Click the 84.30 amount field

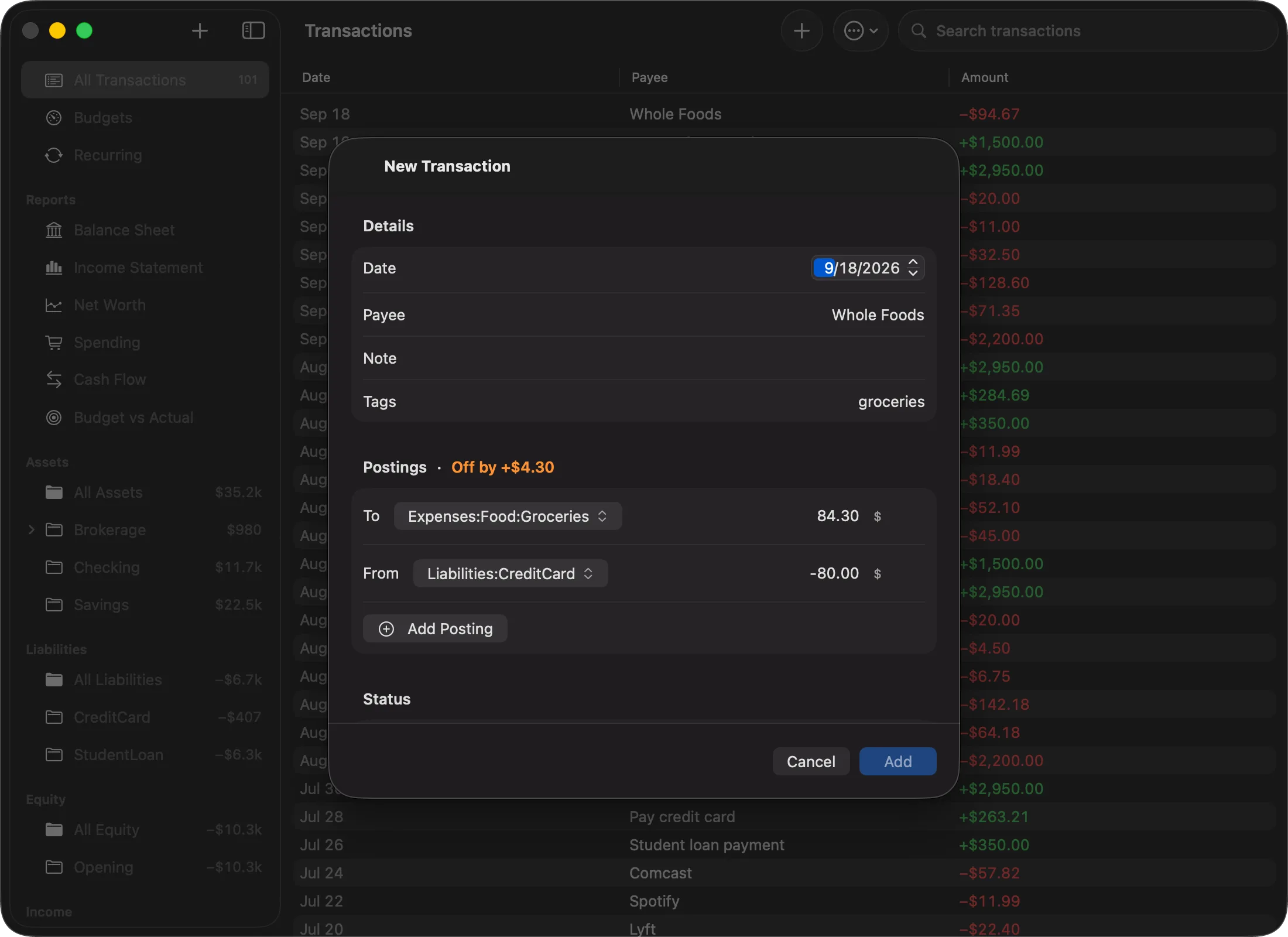point(837,516)
